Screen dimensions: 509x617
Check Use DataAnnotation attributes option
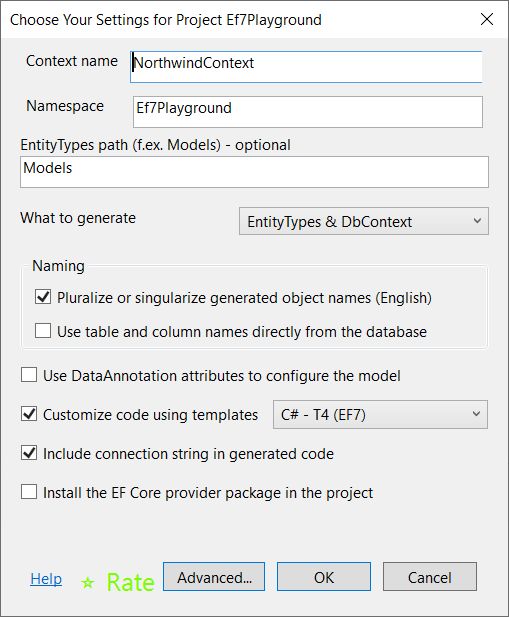tap(29, 375)
